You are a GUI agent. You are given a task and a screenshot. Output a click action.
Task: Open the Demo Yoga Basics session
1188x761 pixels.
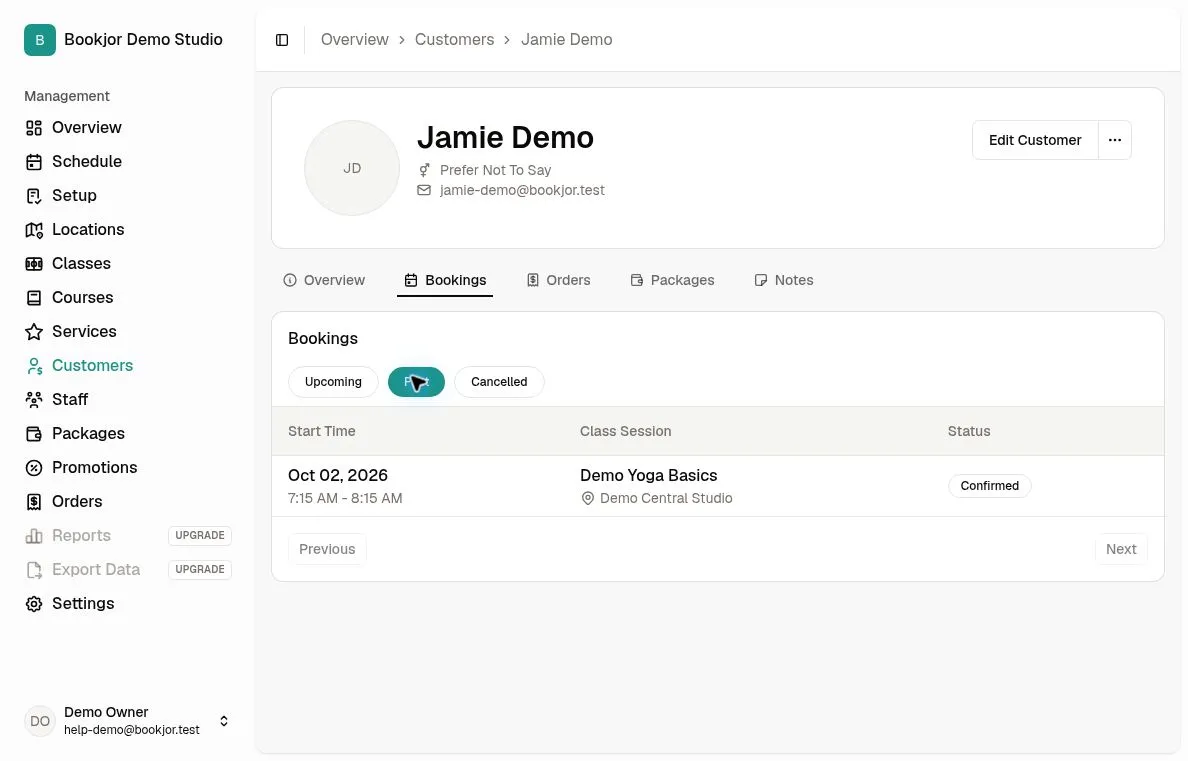point(649,476)
